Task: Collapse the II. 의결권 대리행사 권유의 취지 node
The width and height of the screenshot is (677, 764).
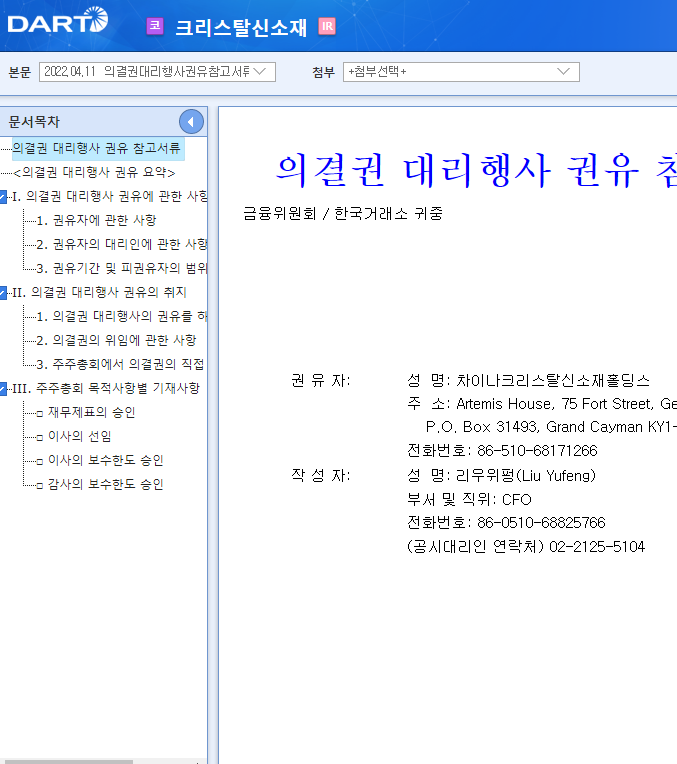Action: (3, 293)
